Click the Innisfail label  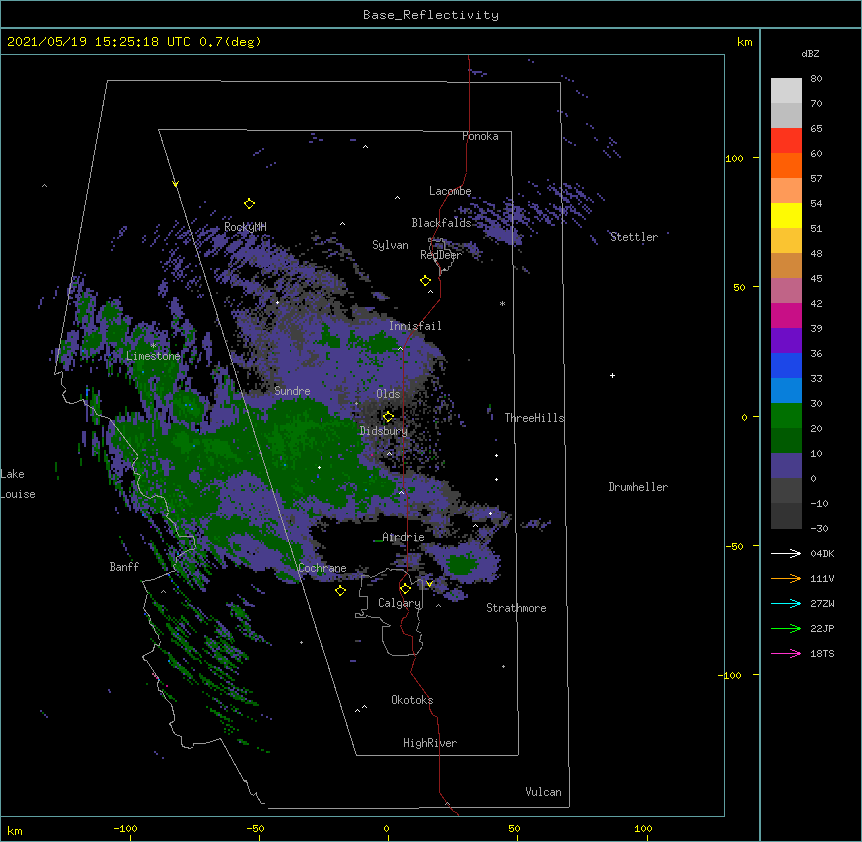pos(416,326)
